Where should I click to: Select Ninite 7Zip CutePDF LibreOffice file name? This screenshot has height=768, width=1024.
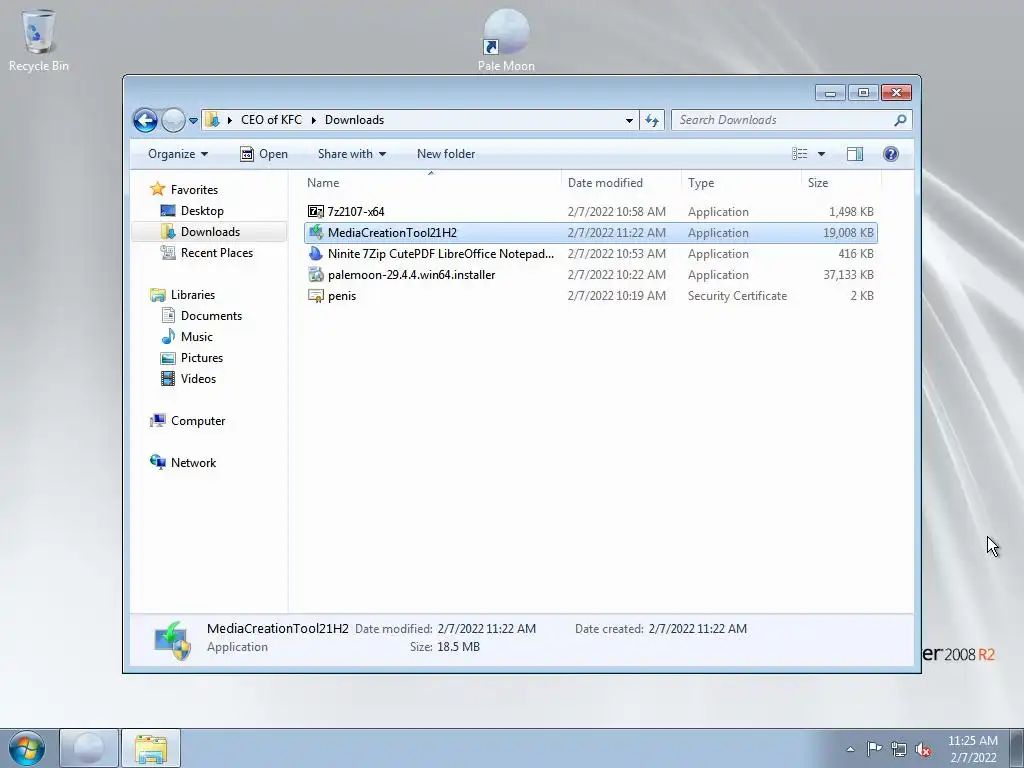(x=441, y=253)
